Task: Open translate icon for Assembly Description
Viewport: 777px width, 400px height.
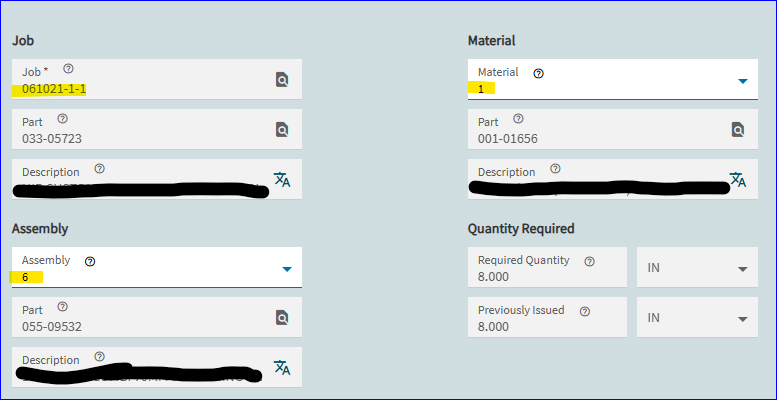Action: (x=282, y=368)
